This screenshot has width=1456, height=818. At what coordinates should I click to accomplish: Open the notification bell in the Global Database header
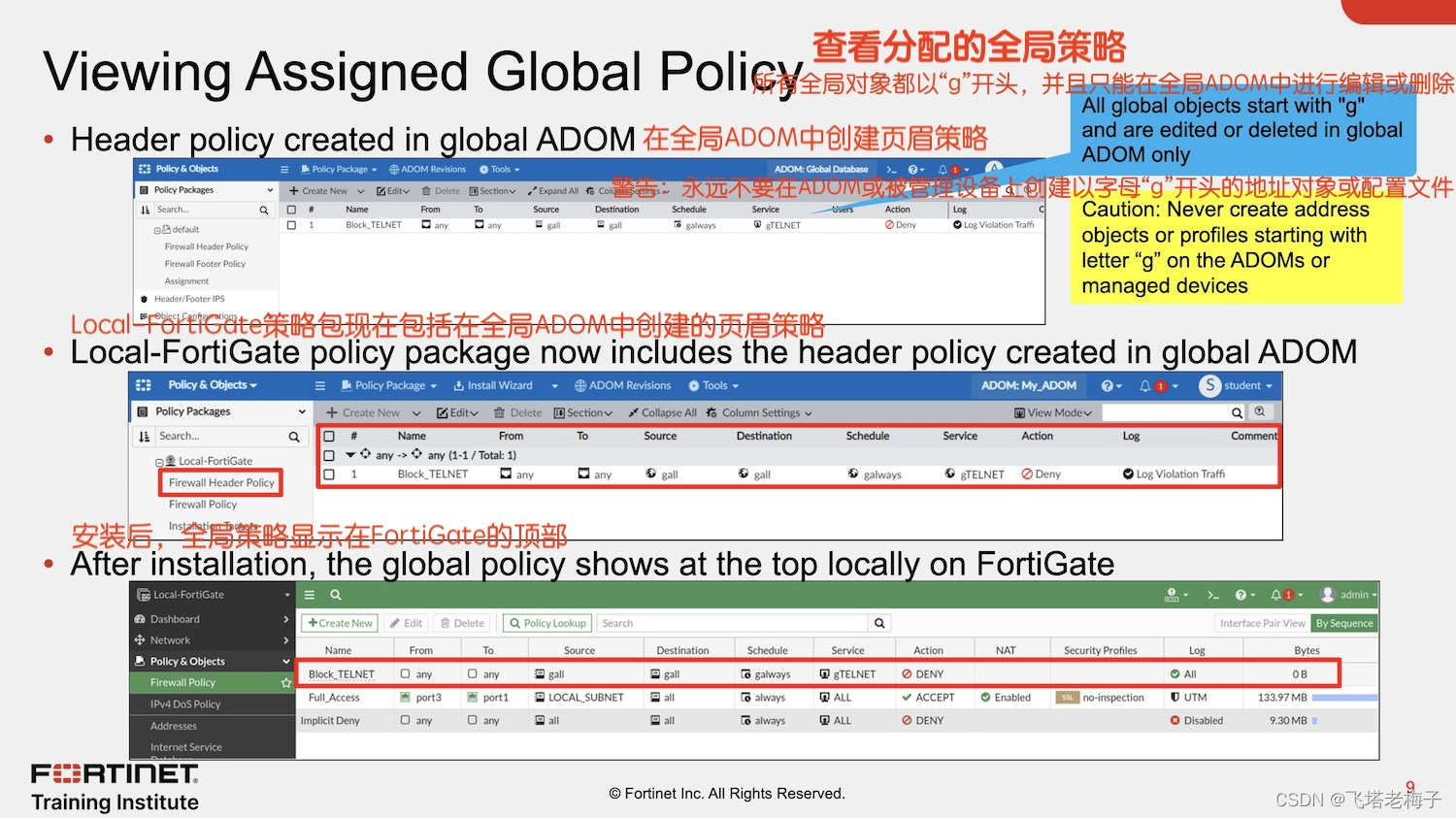943,169
